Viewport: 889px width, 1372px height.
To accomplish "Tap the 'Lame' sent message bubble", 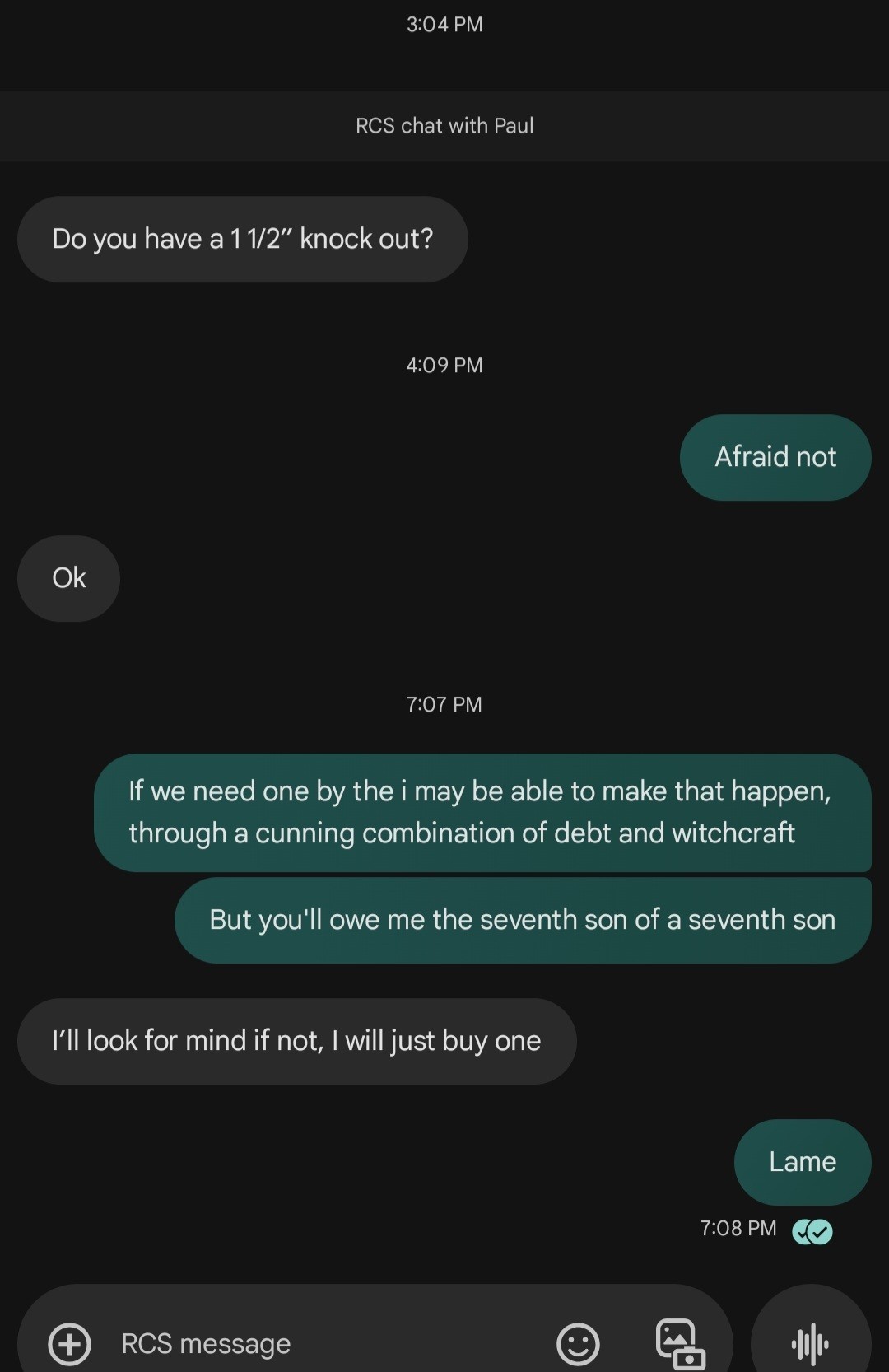I will tap(803, 1162).
